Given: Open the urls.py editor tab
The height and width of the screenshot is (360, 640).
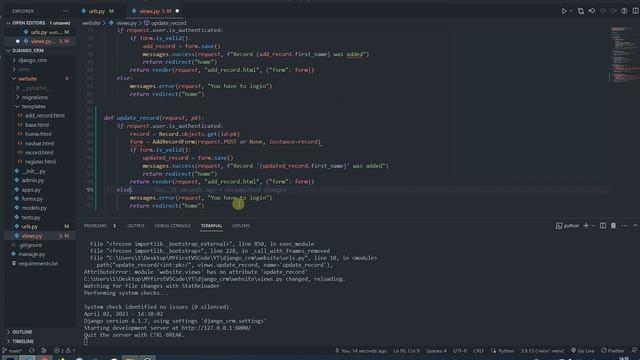Looking at the screenshot, I should point(98,11).
